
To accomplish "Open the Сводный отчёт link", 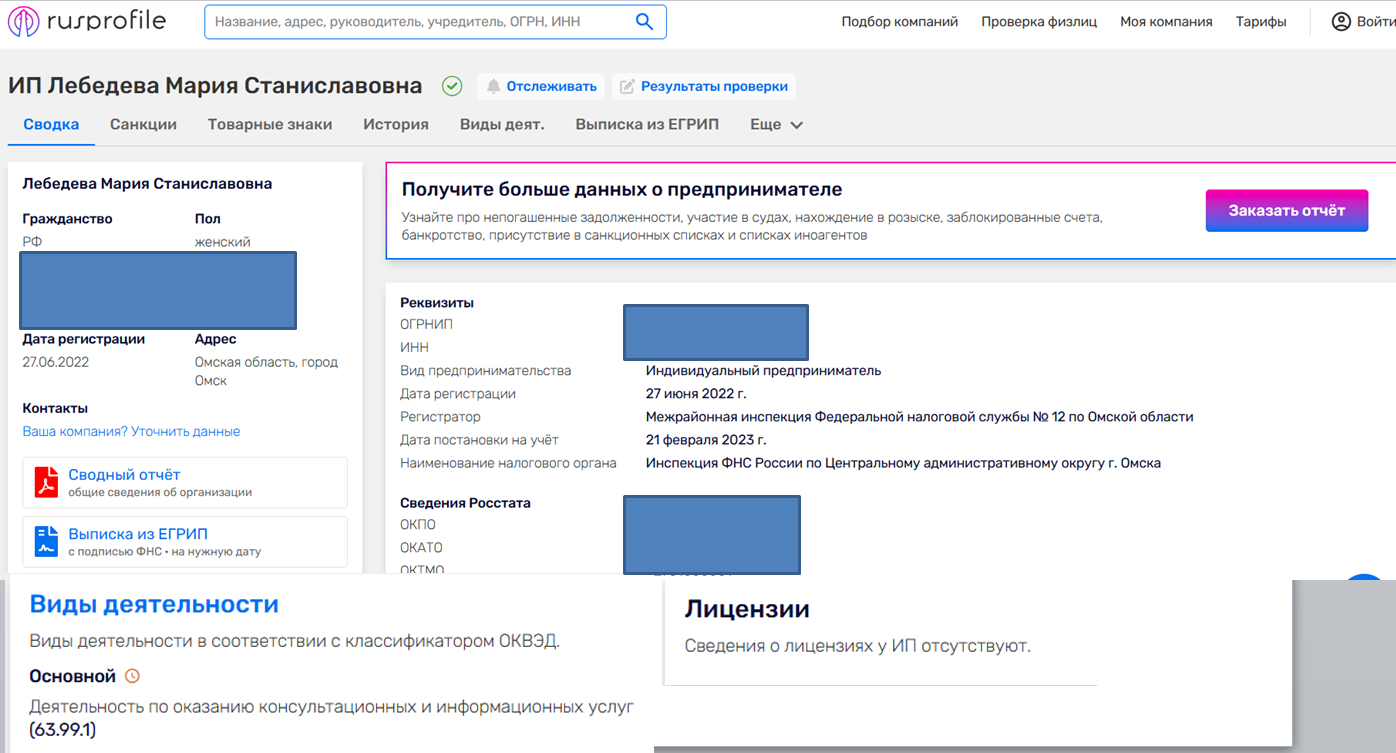I will click(x=124, y=475).
